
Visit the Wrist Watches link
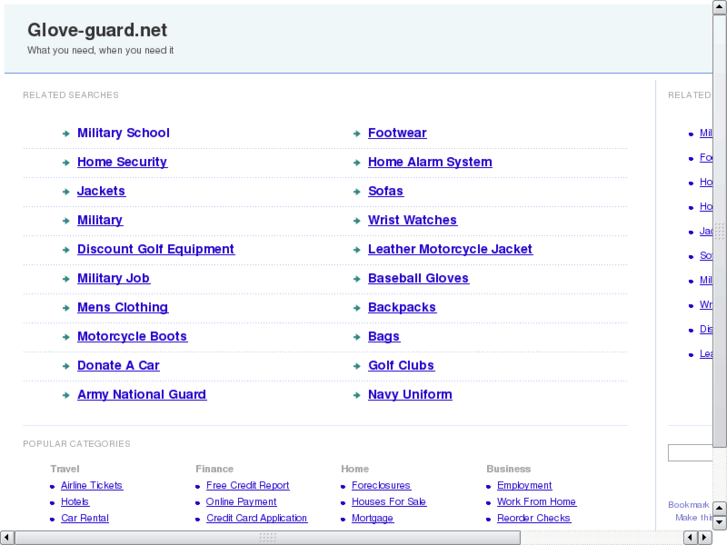(412, 220)
